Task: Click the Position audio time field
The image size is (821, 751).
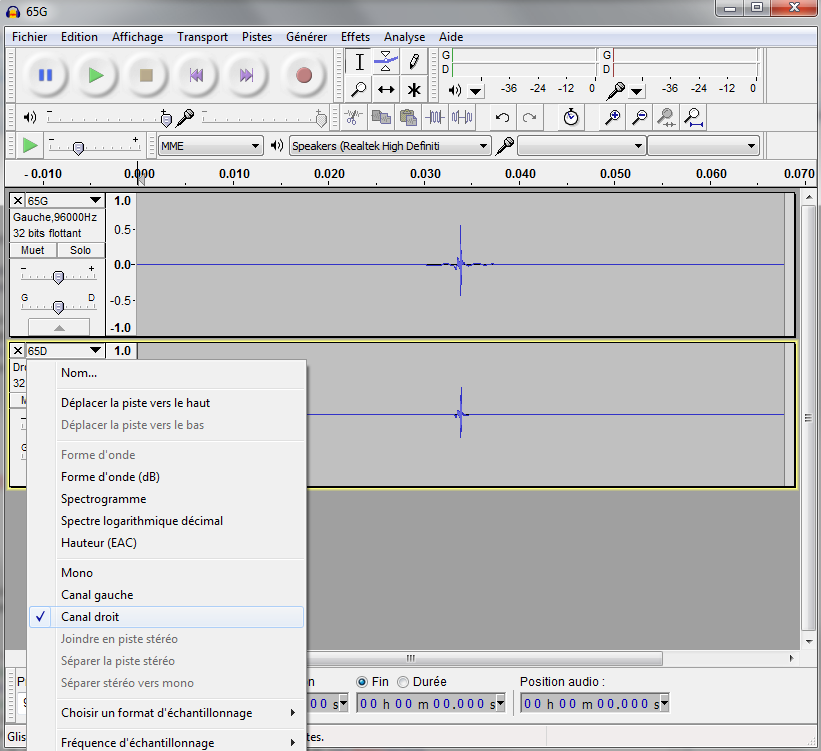Action: [595, 704]
